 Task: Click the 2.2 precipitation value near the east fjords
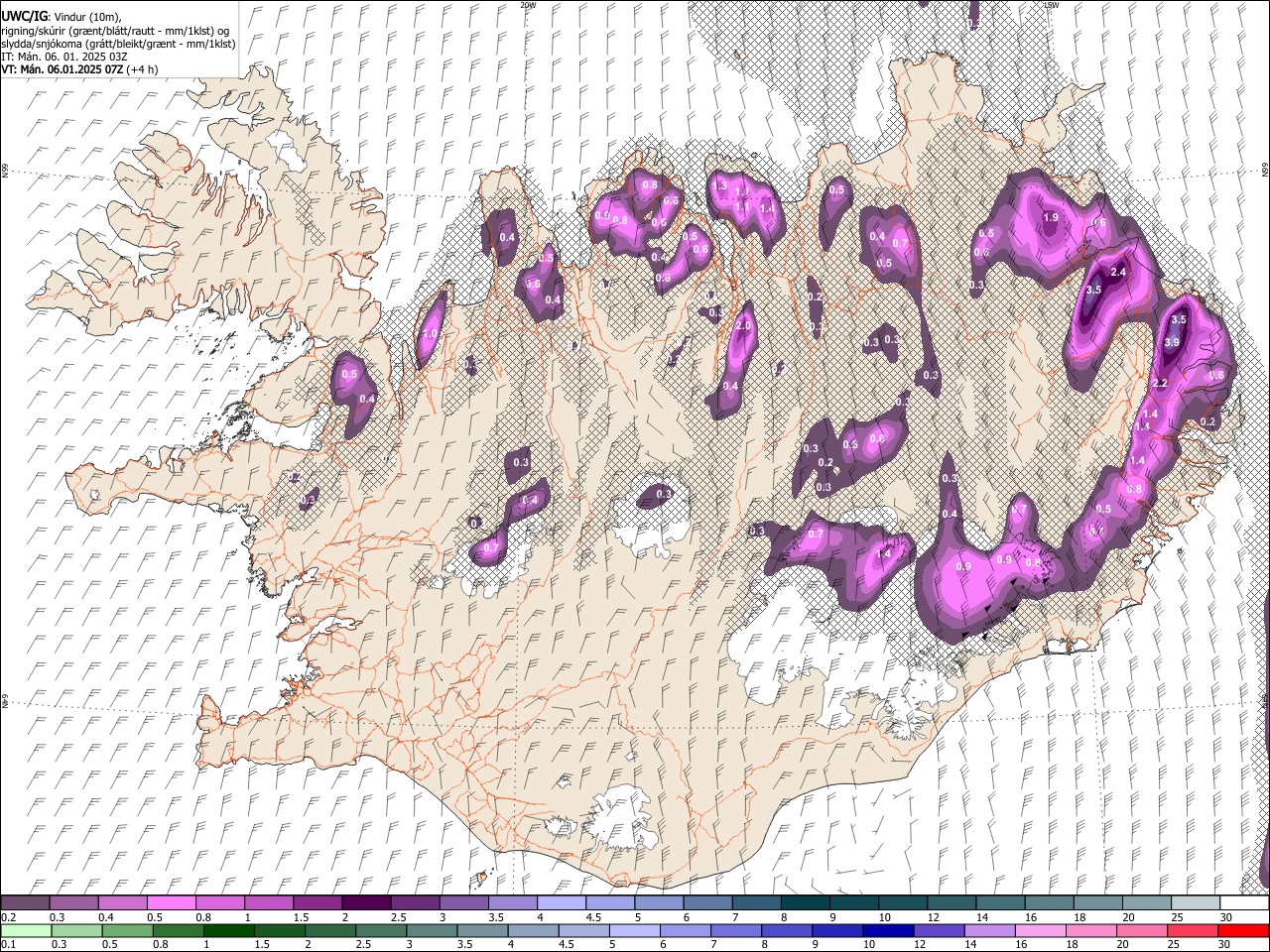point(1160,383)
